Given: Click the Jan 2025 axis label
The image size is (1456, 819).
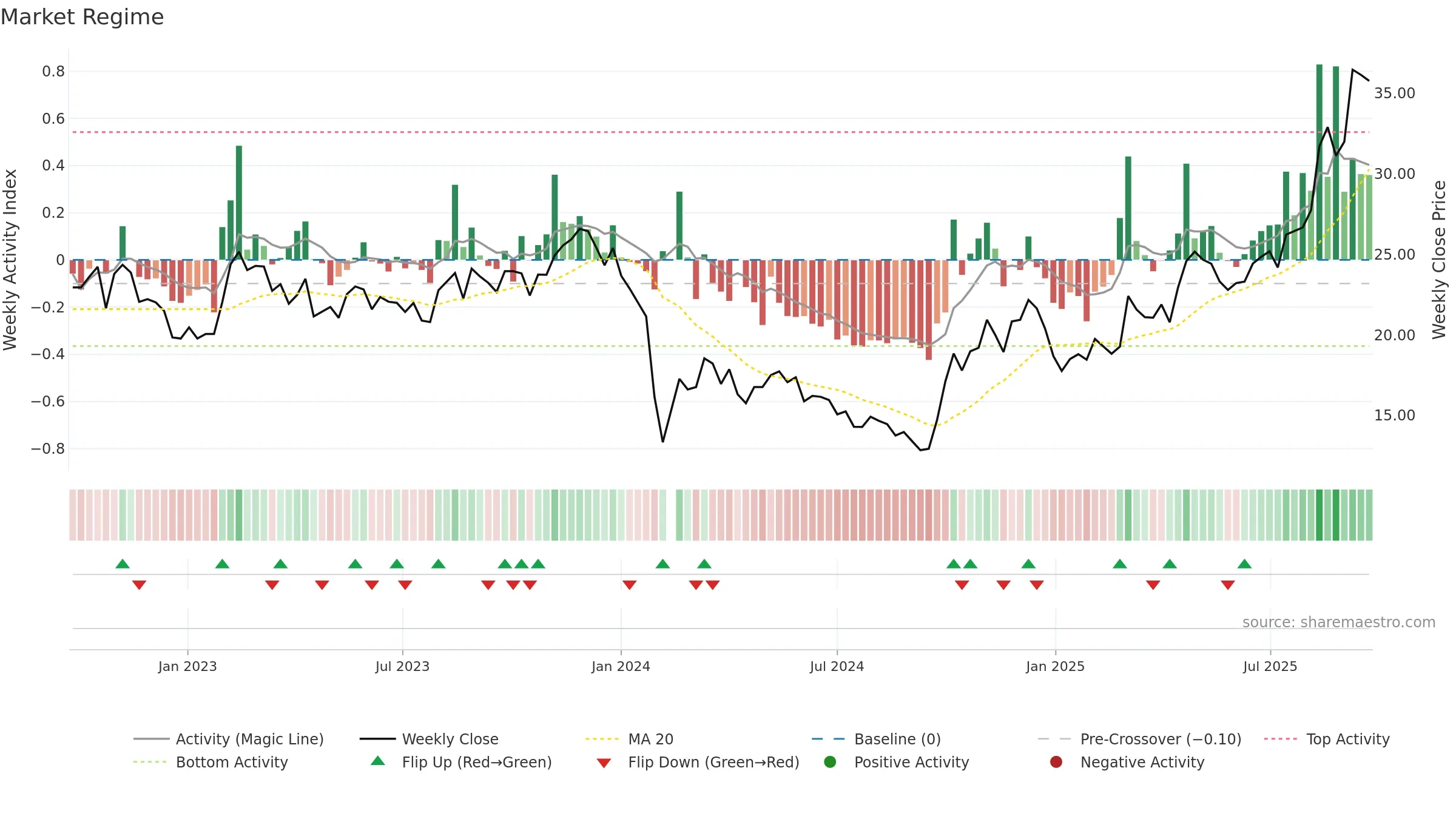Looking at the screenshot, I should tap(1055, 666).
